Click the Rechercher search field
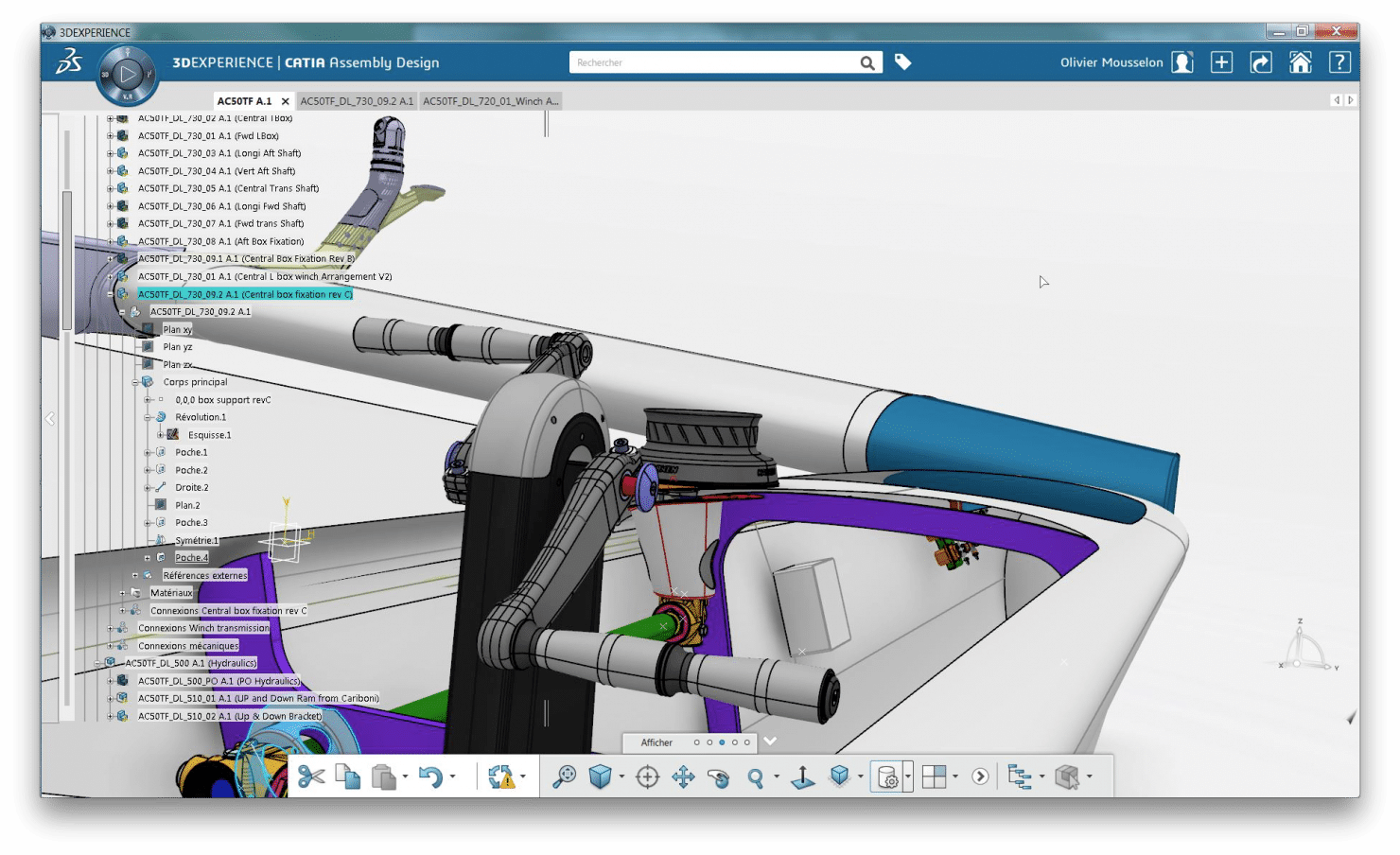Image resolution: width=1400 pixels, height=855 pixels. (x=714, y=62)
